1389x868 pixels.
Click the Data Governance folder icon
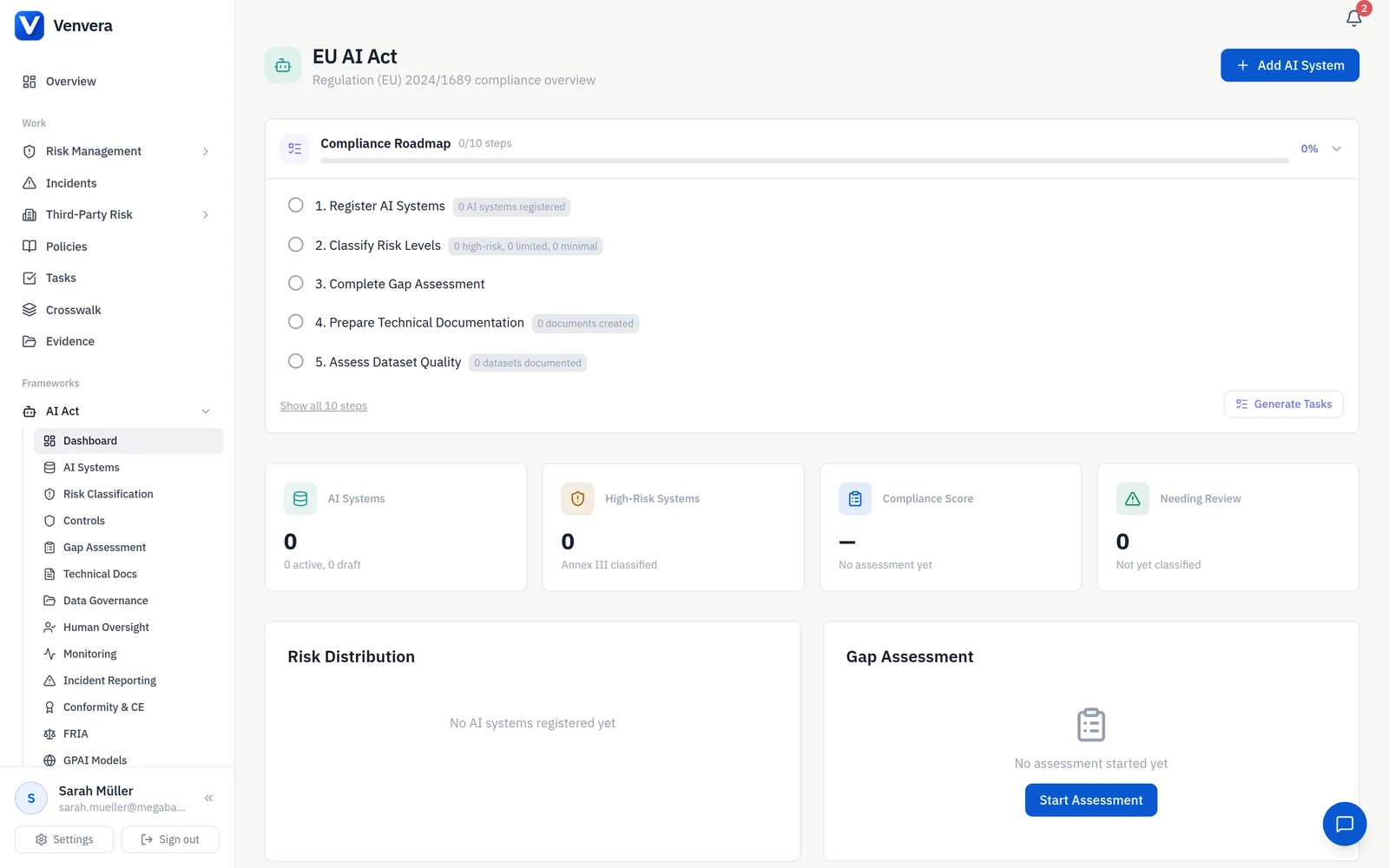[49, 601]
